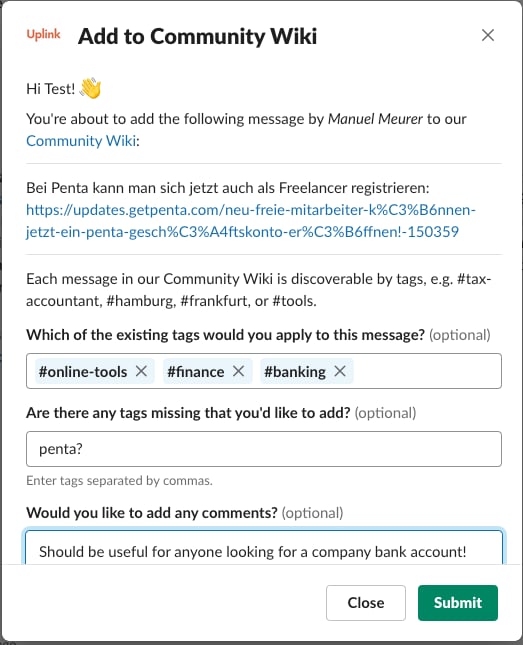Select the #online-tools tag chip label
Viewport: 523px width, 645px height.
tap(83, 371)
